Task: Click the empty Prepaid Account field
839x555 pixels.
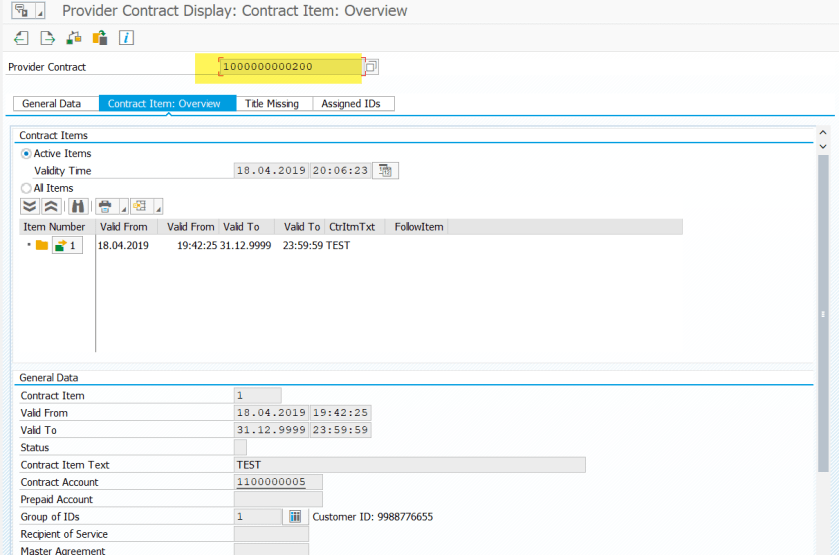Action: (x=278, y=499)
